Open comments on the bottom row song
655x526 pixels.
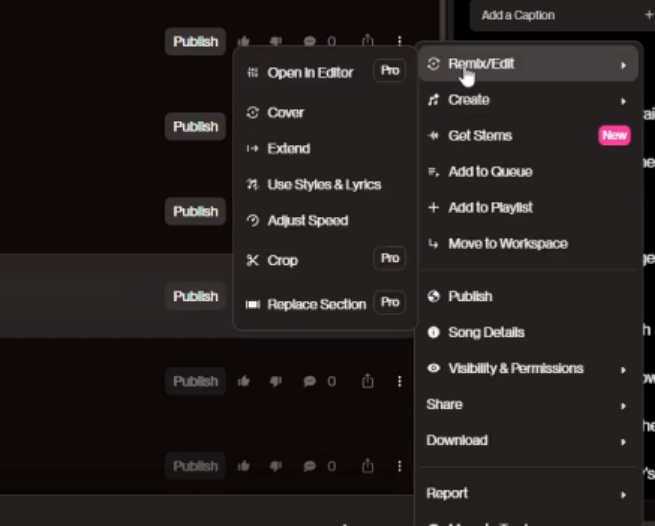pyautogui.click(x=309, y=466)
